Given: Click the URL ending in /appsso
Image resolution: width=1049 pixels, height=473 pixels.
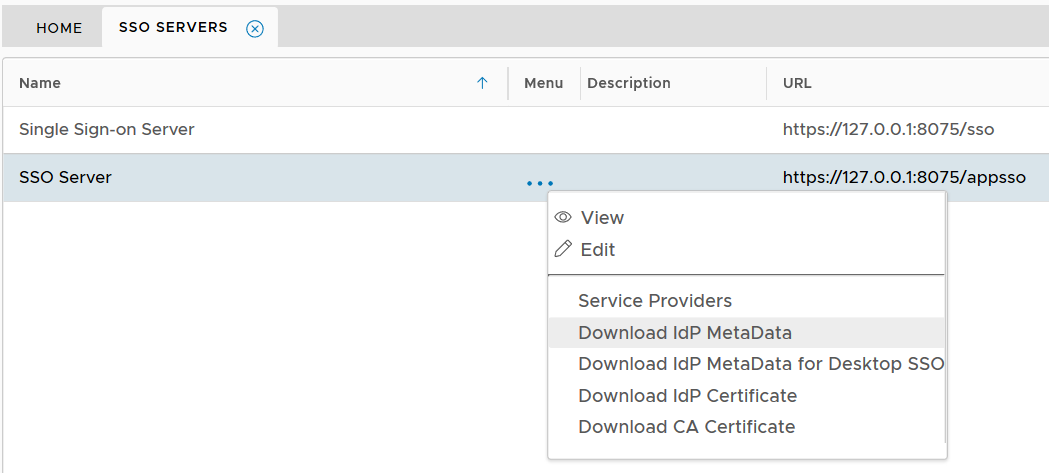Looking at the screenshot, I should [x=904, y=178].
